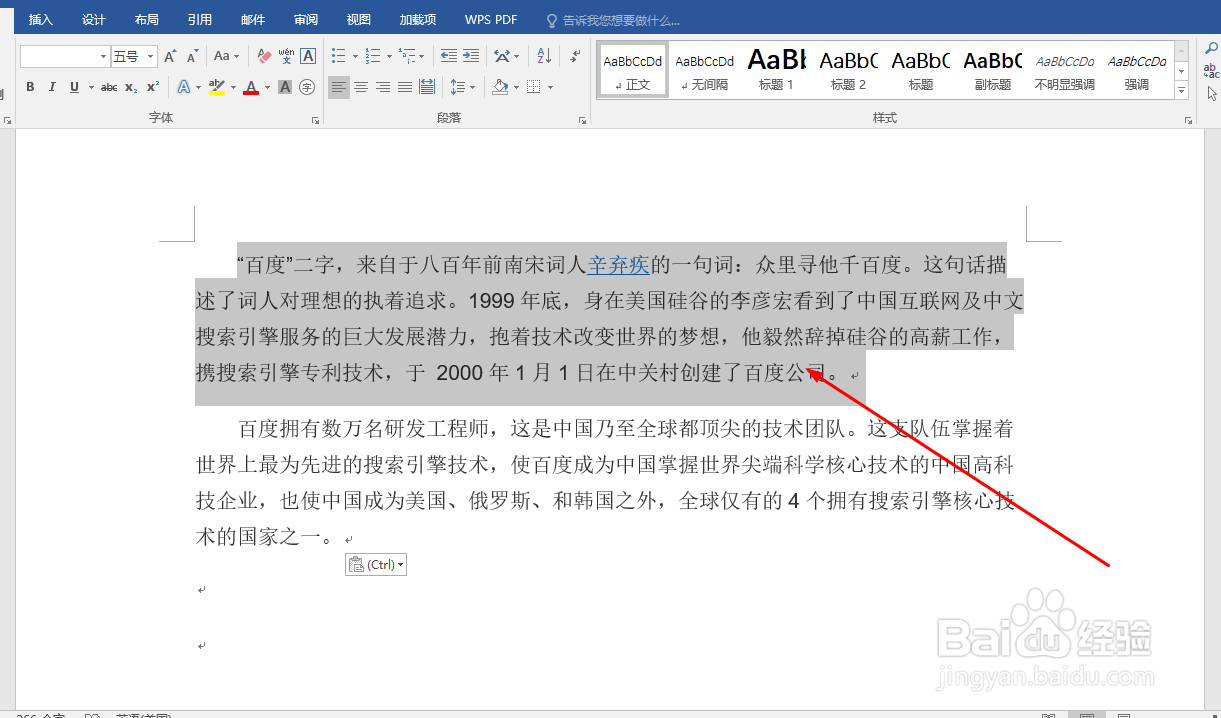Open highlight color dropdown arrow

click(234, 88)
